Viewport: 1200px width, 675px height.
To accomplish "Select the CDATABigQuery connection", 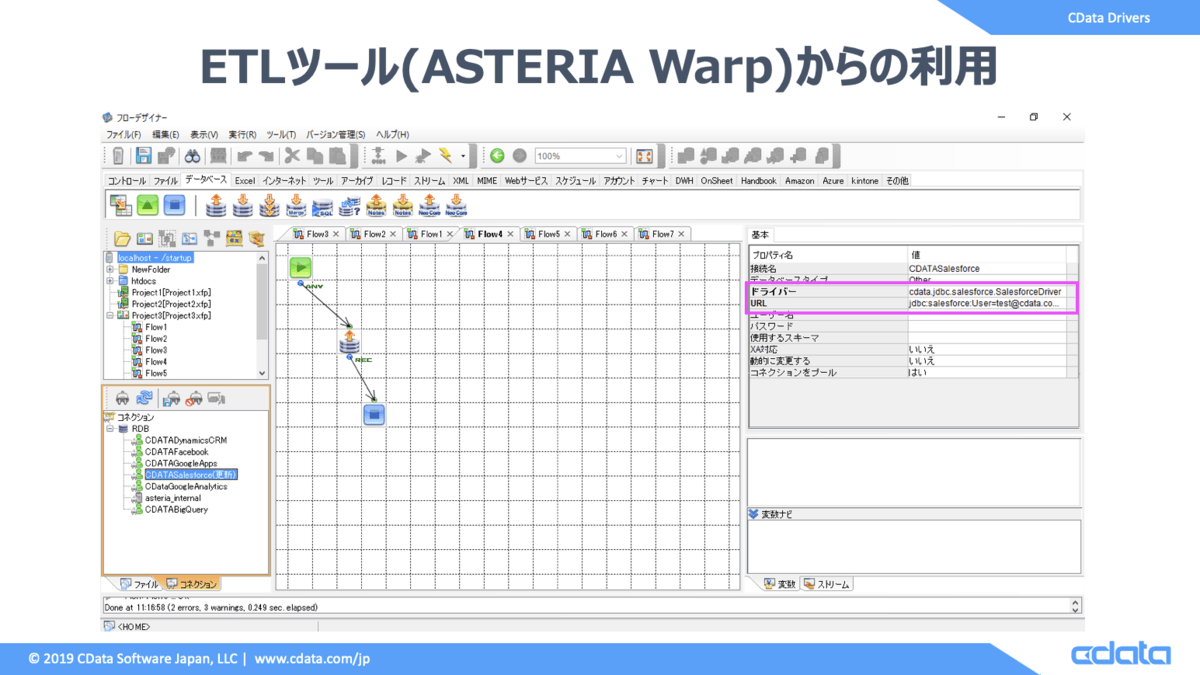I will [176, 509].
